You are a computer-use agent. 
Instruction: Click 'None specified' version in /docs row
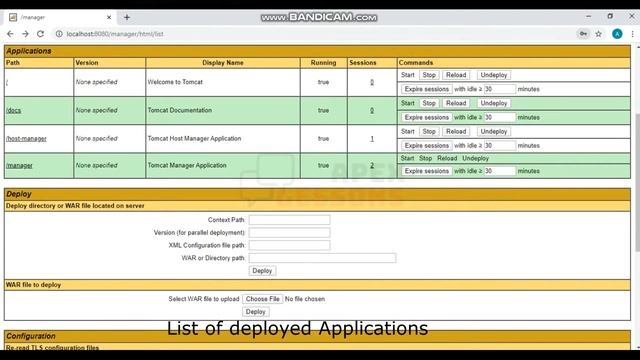96,110
